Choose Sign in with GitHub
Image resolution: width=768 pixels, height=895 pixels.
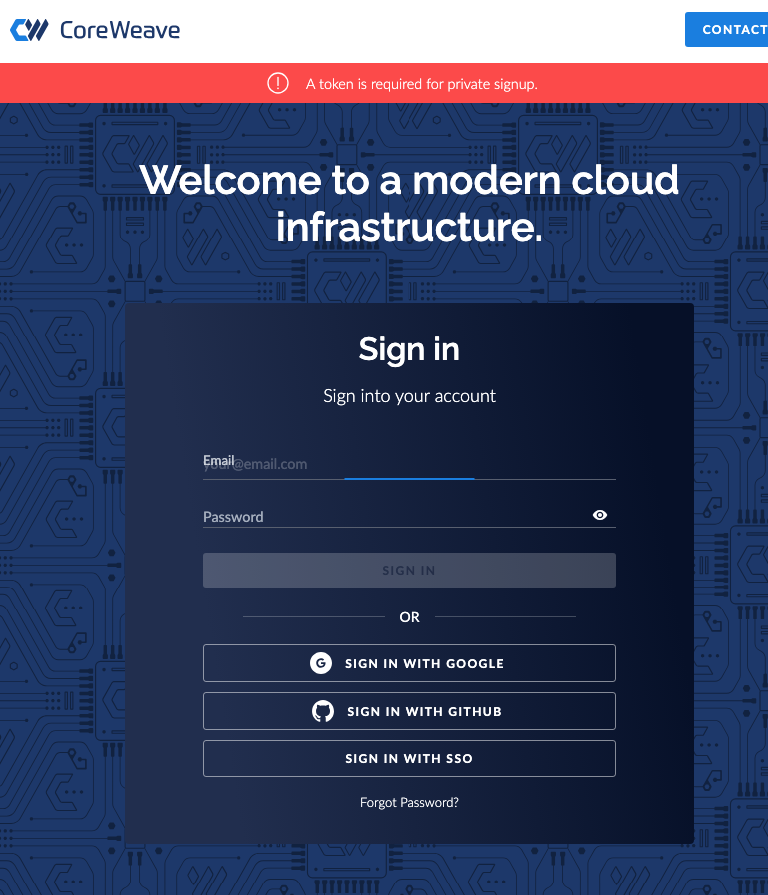[x=409, y=711]
